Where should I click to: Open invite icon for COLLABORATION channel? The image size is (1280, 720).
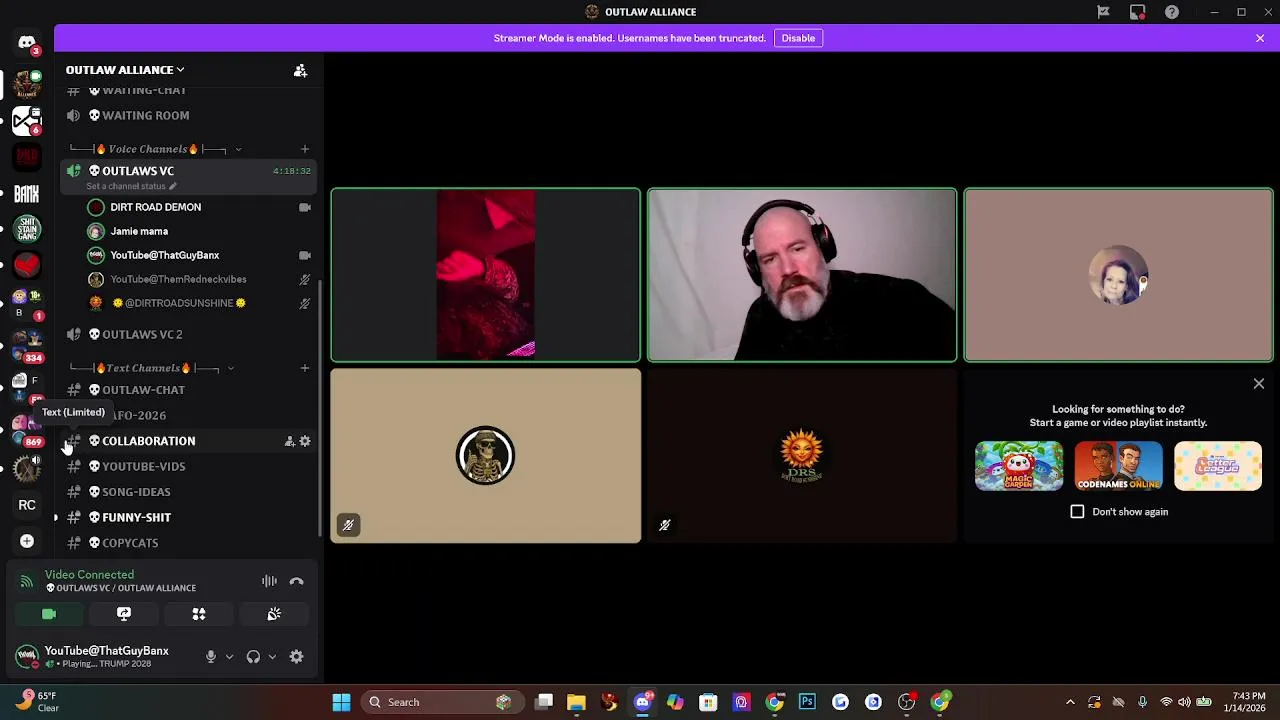(x=289, y=441)
